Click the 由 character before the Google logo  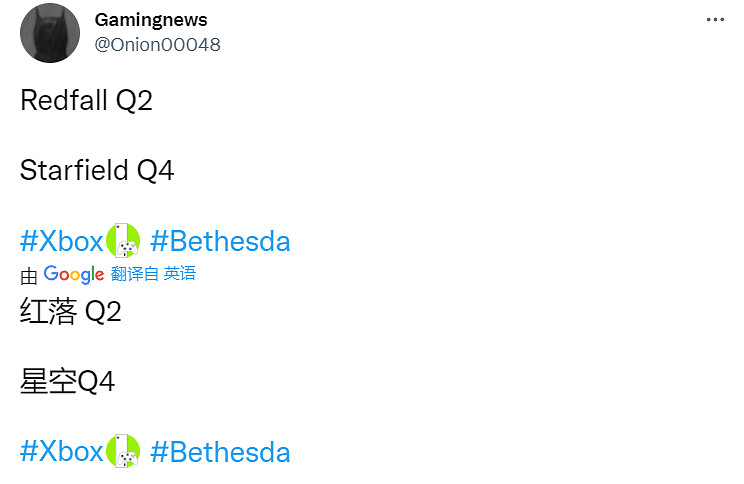(28, 275)
